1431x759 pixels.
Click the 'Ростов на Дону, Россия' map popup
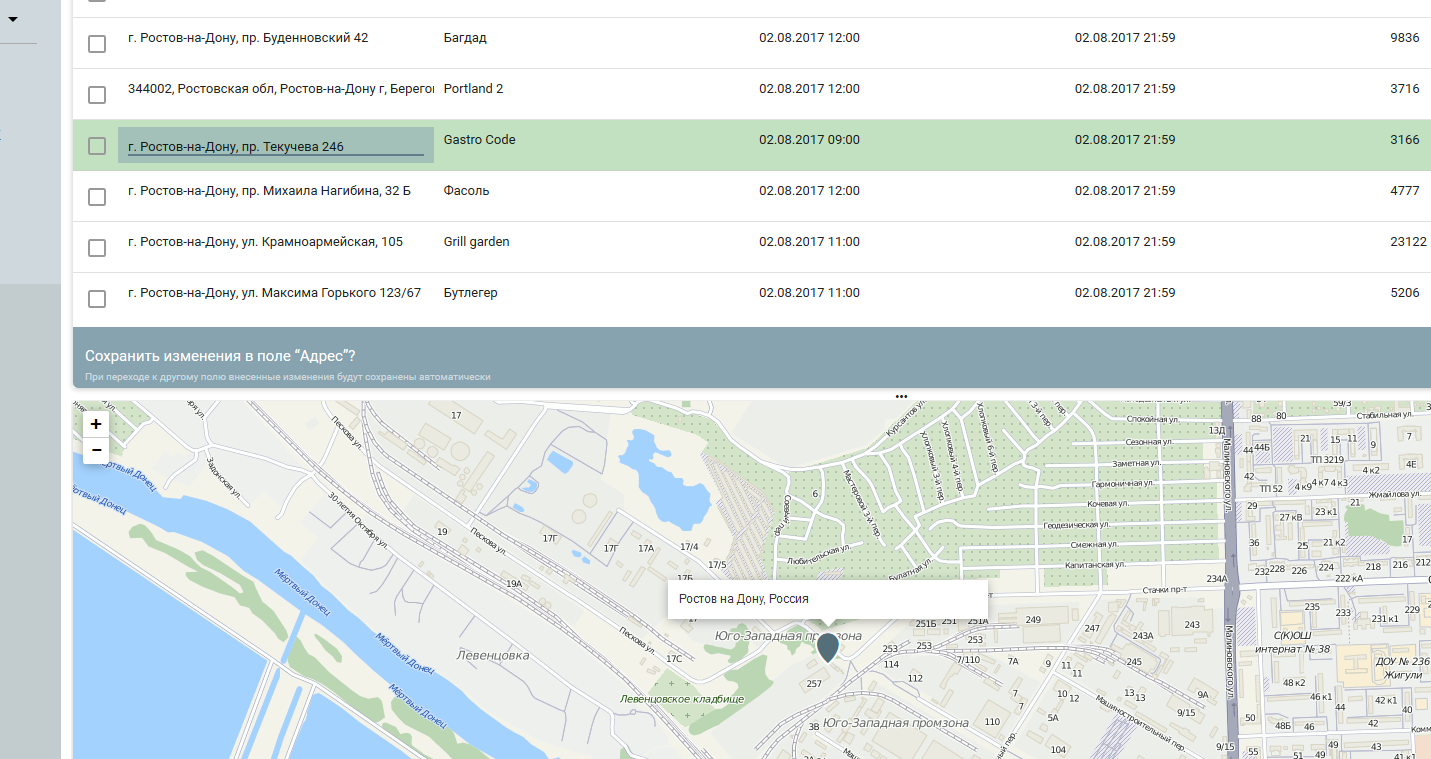coord(827,599)
